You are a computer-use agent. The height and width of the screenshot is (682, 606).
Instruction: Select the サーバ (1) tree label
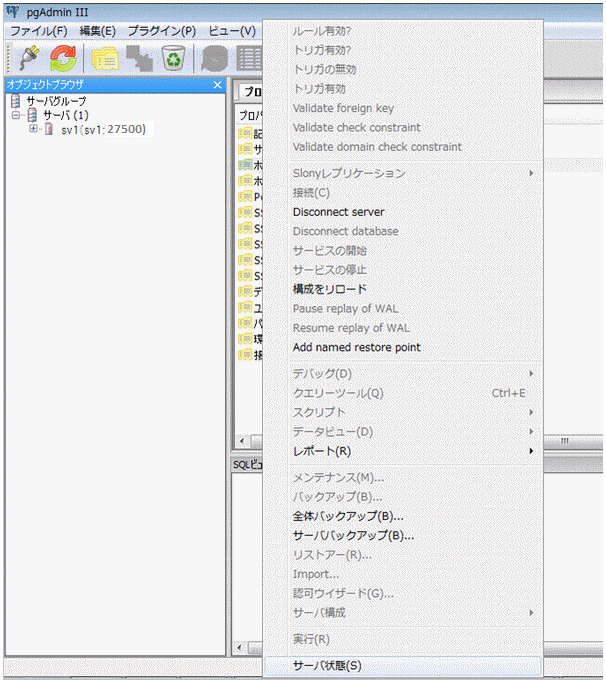pyautogui.click(x=66, y=115)
